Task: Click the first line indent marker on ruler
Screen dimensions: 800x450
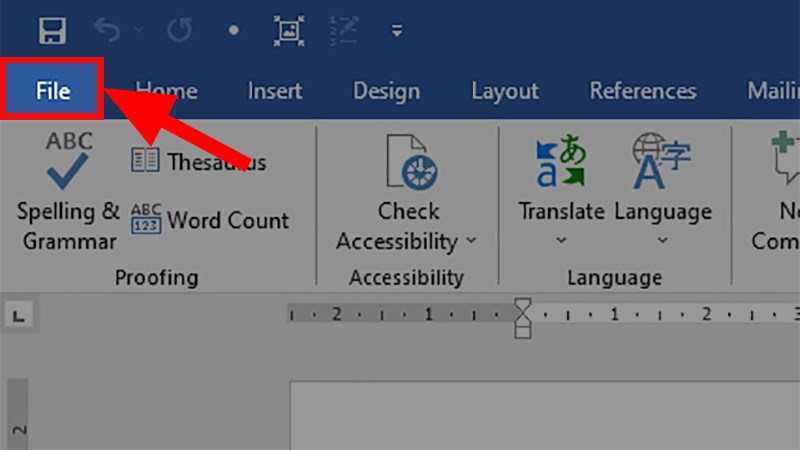Action: pyautogui.click(x=522, y=305)
